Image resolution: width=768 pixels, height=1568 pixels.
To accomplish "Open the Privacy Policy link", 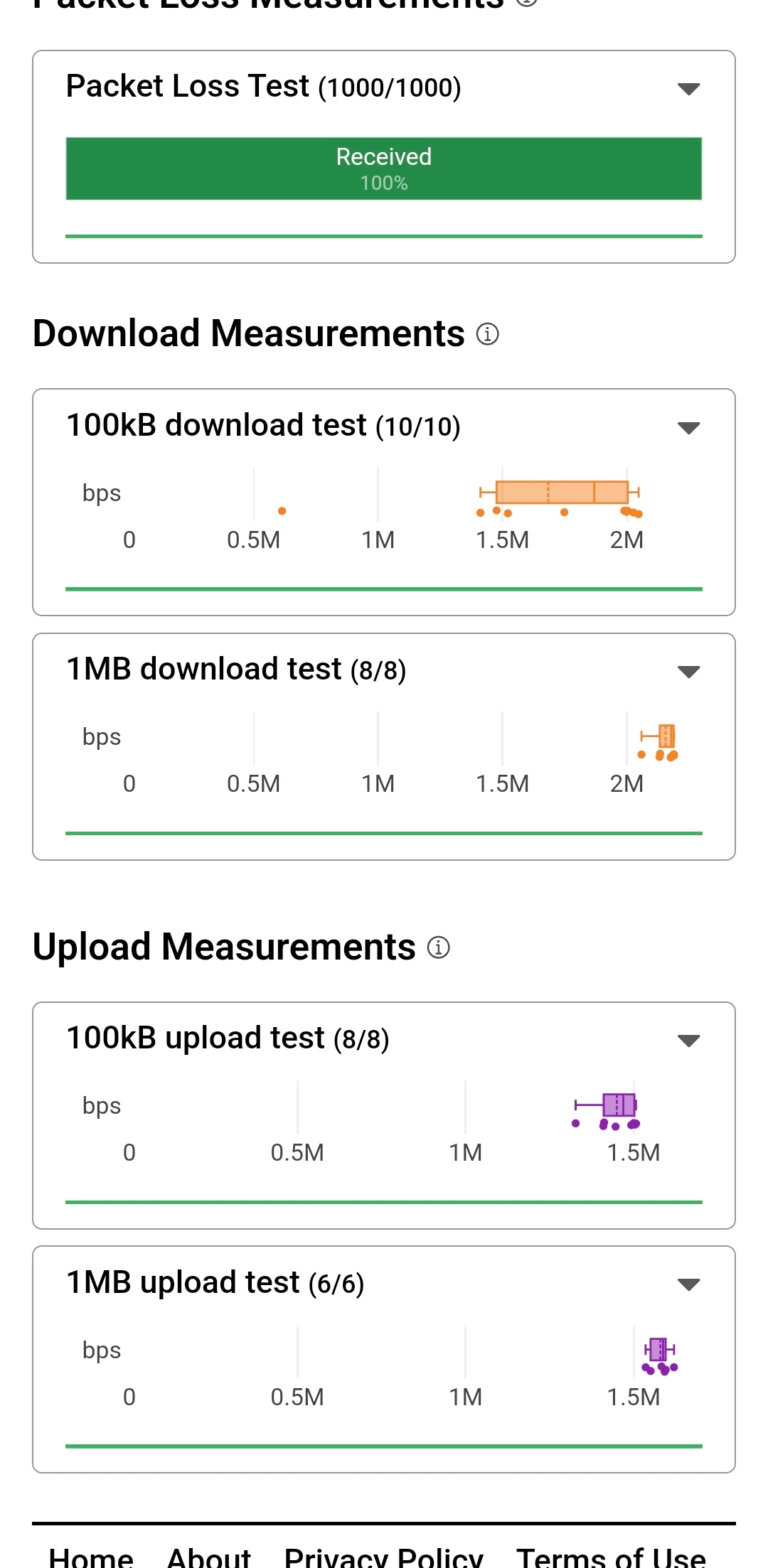I will point(383,1557).
